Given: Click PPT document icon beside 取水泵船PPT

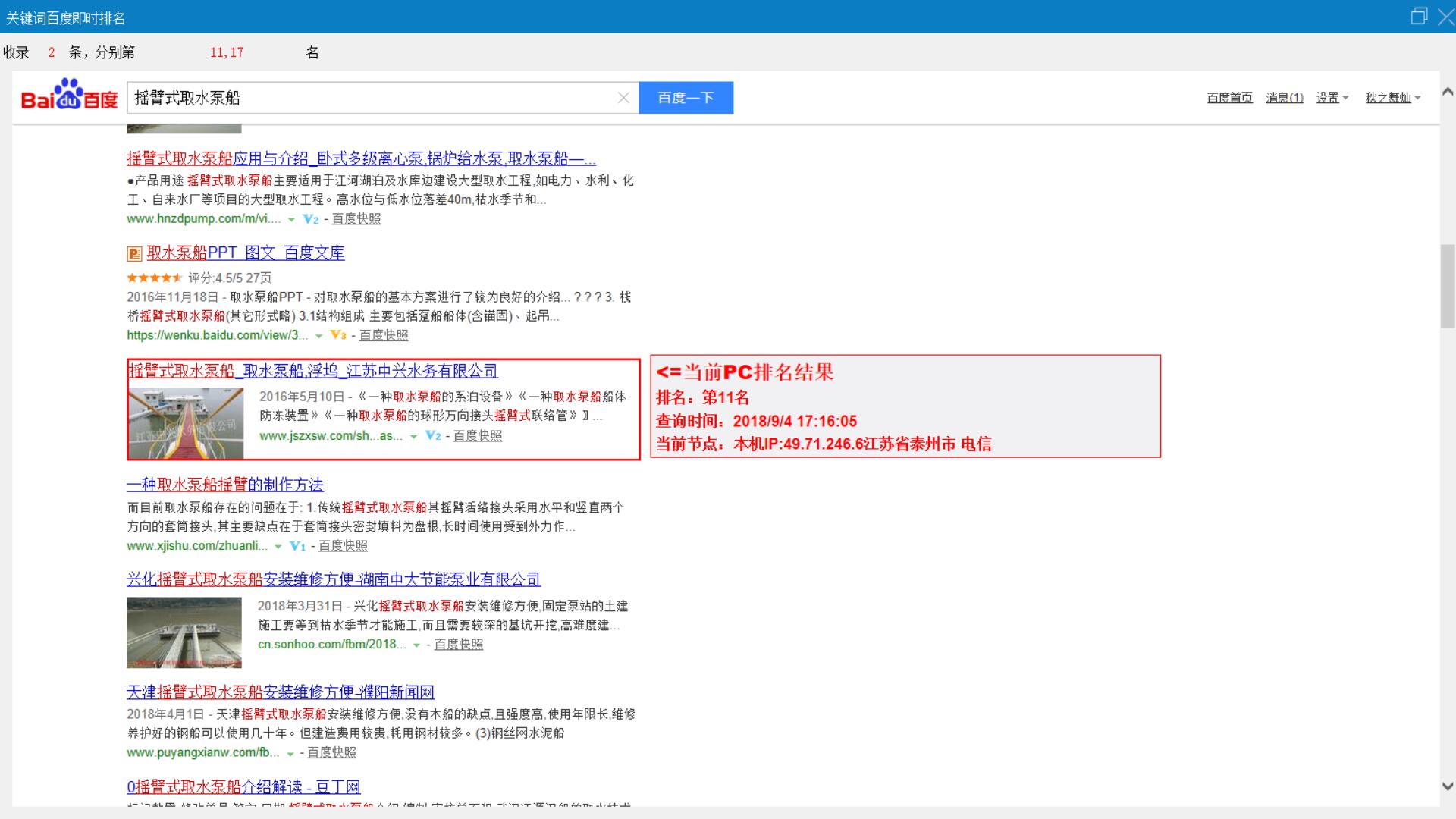Looking at the screenshot, I should coord(134,254).
